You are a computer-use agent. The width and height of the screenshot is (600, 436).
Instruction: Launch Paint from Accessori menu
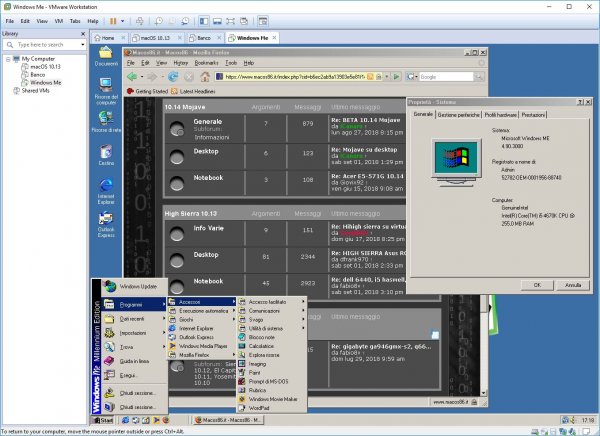pos(272,372)
